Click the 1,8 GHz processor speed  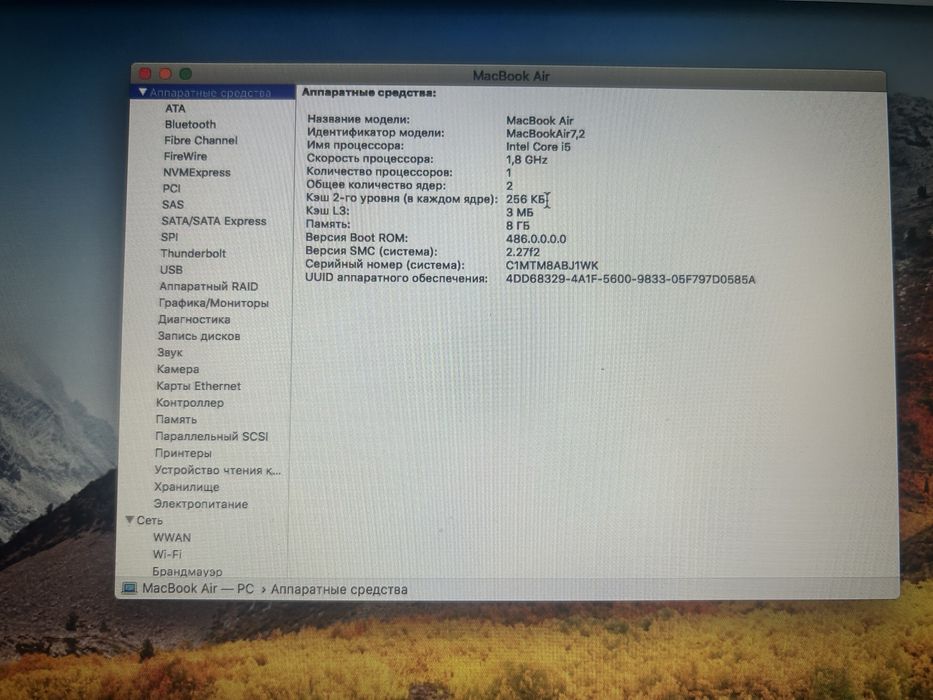[x=527, y=160]
